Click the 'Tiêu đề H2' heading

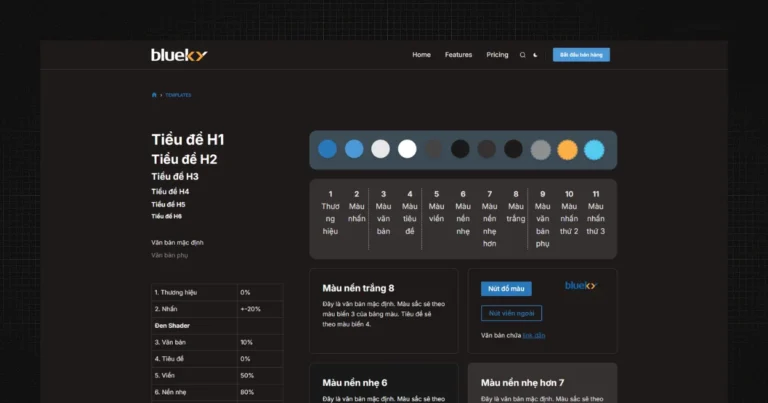[184, 159]
